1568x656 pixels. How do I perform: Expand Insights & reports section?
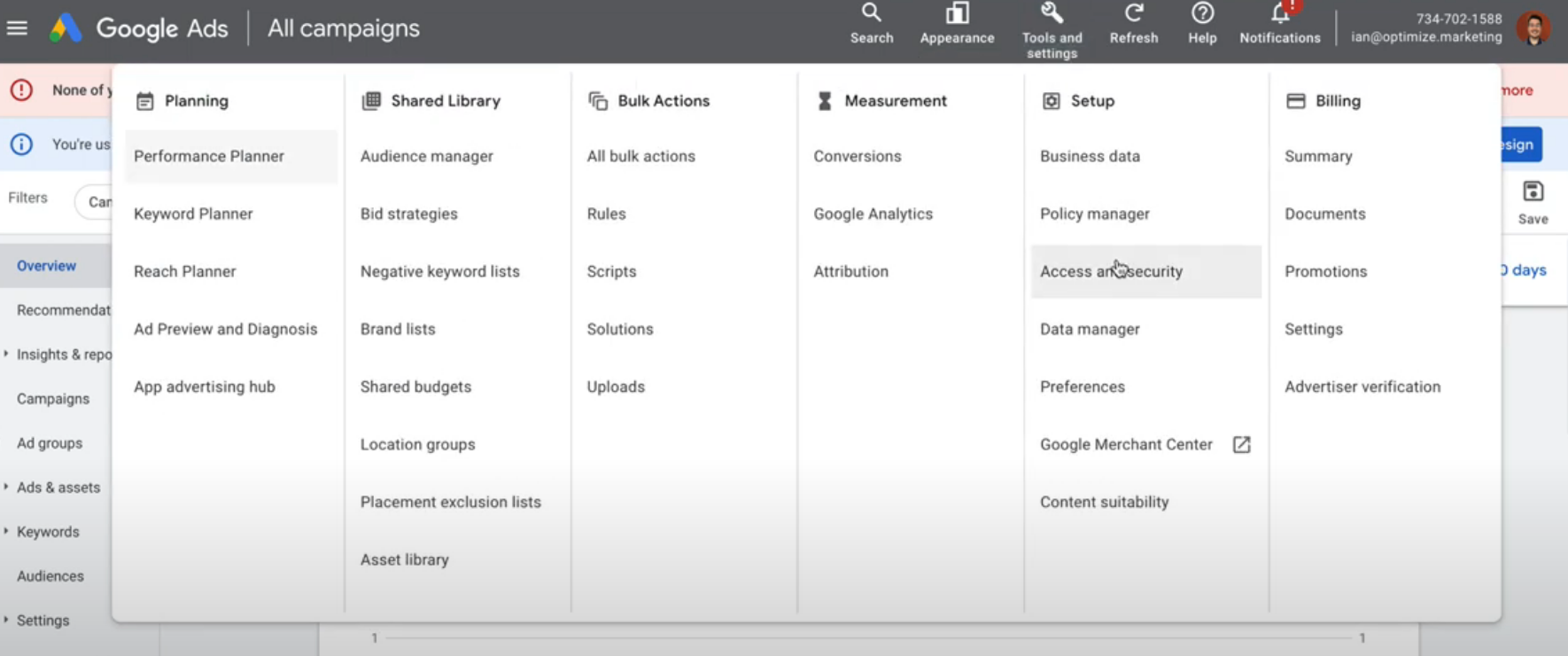[6, 354]
